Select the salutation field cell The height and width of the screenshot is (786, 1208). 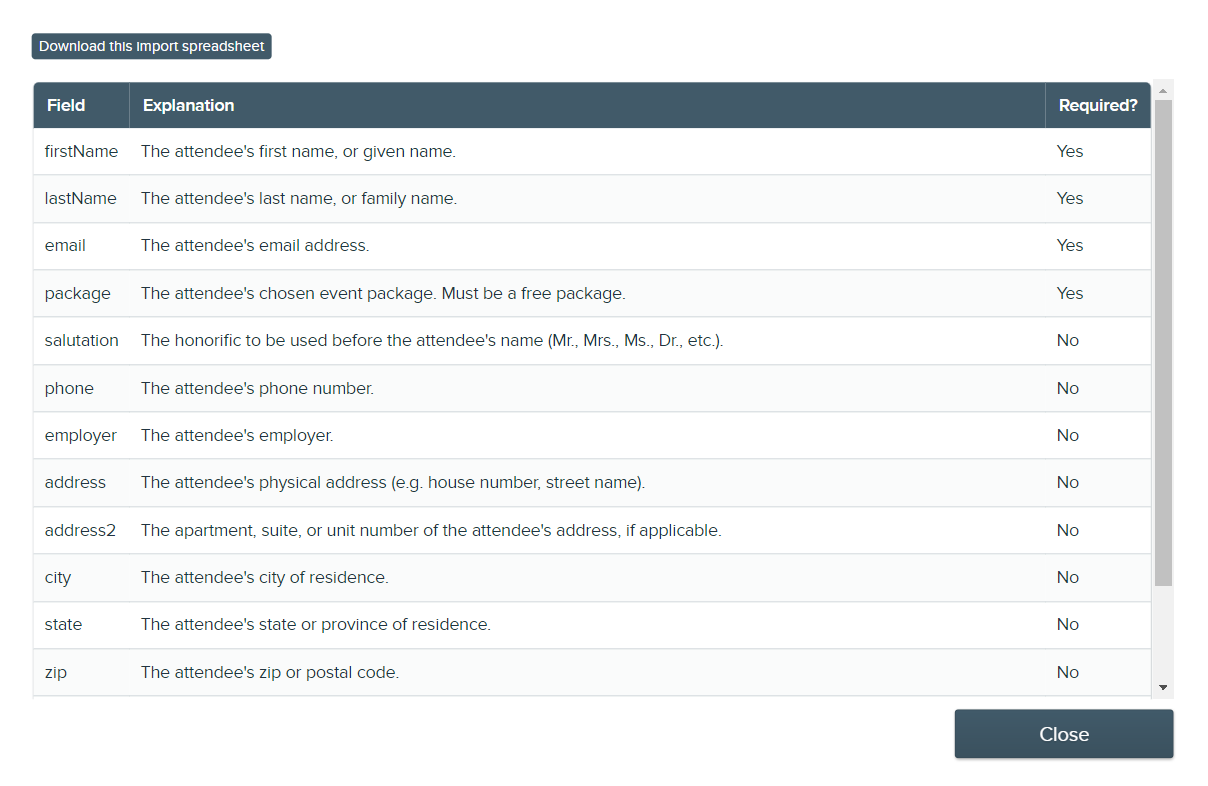point(81,341)
